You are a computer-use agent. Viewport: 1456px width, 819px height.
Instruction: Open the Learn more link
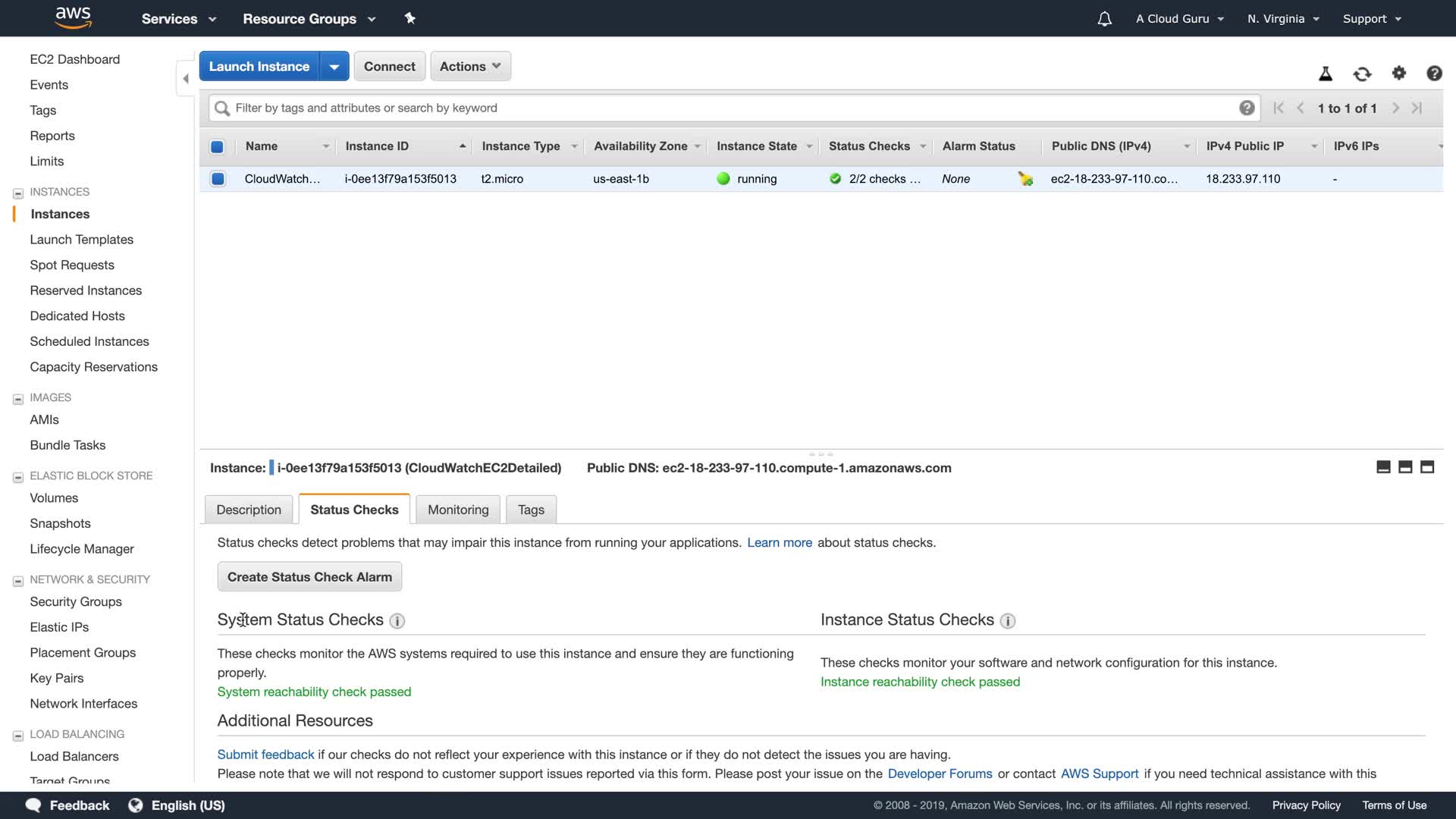[779, 543]
